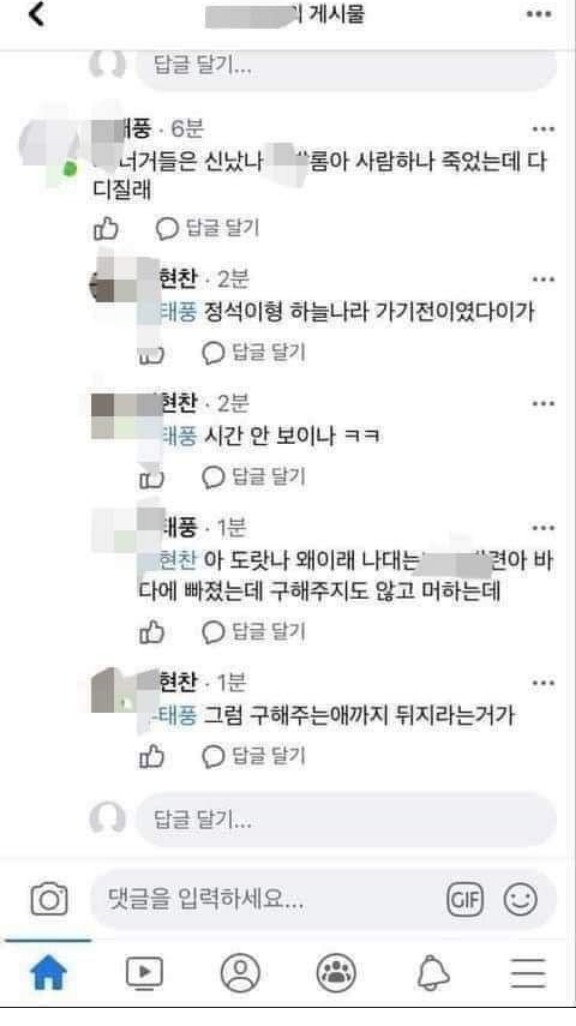The height and width of the screenshot is (1026, 576).
Task: Open the profile tab icon
Action: [240, 973]
